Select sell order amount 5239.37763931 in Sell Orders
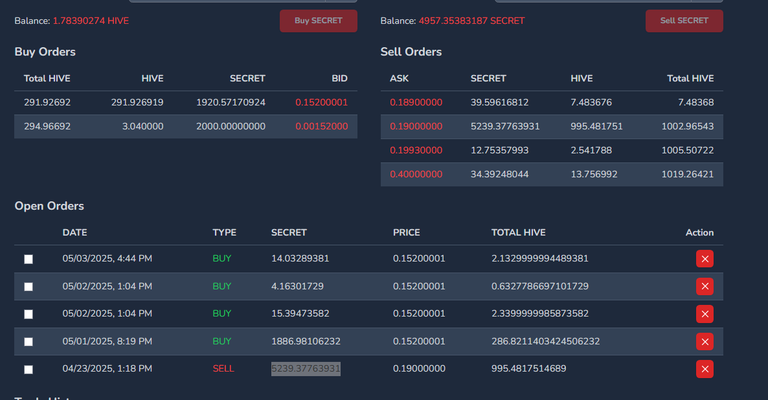 pos(505,126)
